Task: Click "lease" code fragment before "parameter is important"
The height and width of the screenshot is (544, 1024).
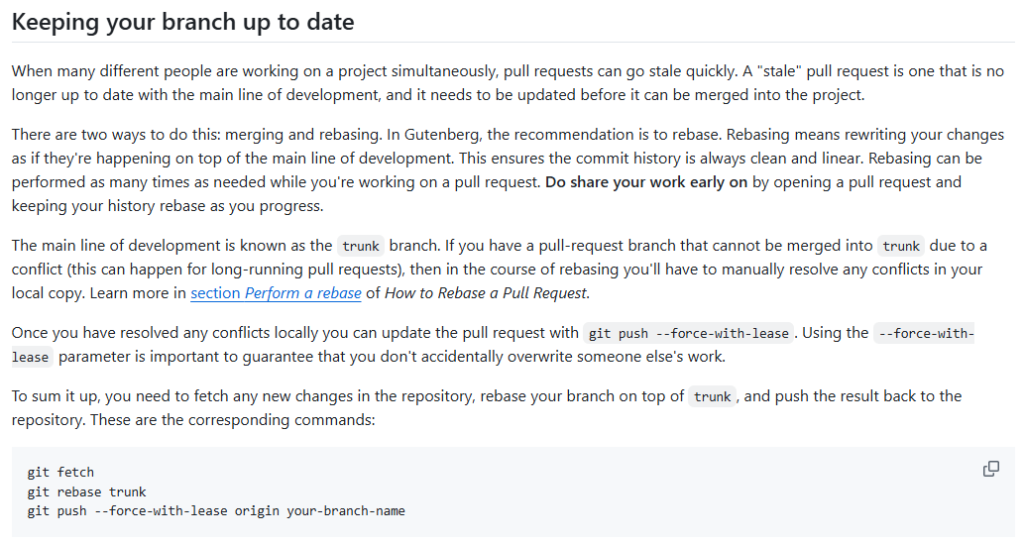Action: 30,357
